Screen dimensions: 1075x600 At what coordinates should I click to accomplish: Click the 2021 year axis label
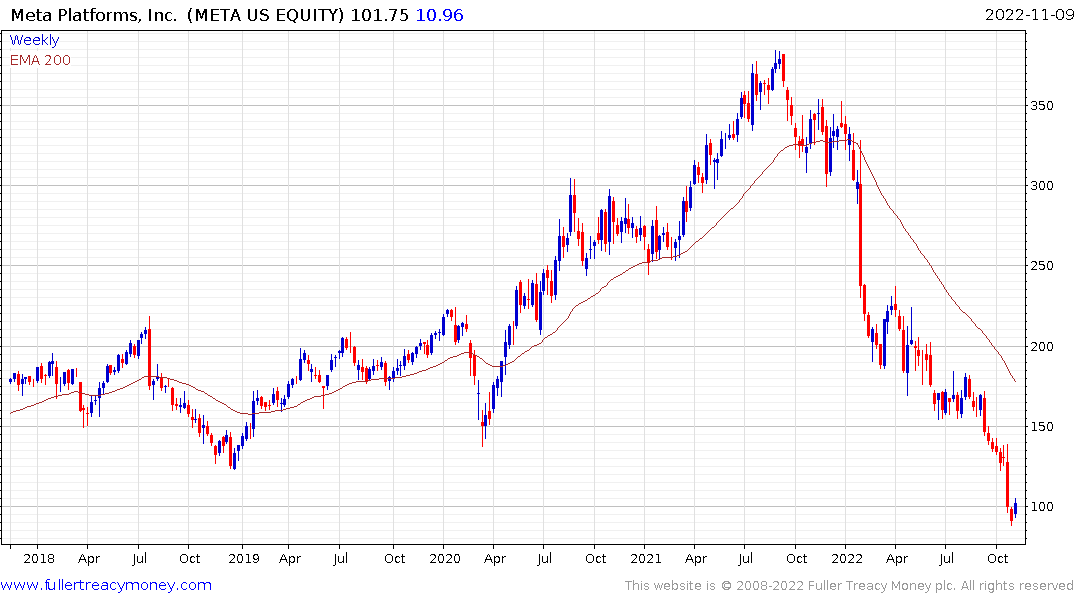point(646,558)
